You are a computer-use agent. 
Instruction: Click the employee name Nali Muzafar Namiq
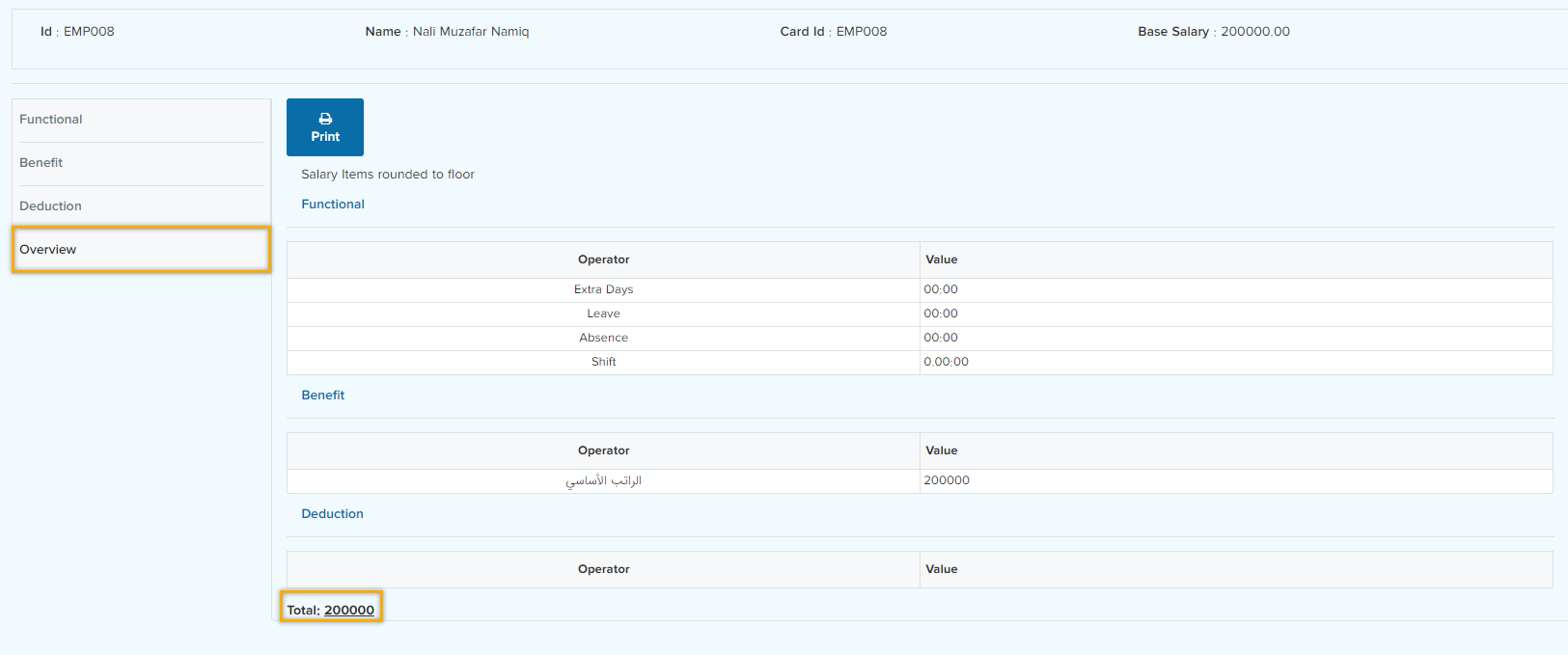[x=471, y=32]
